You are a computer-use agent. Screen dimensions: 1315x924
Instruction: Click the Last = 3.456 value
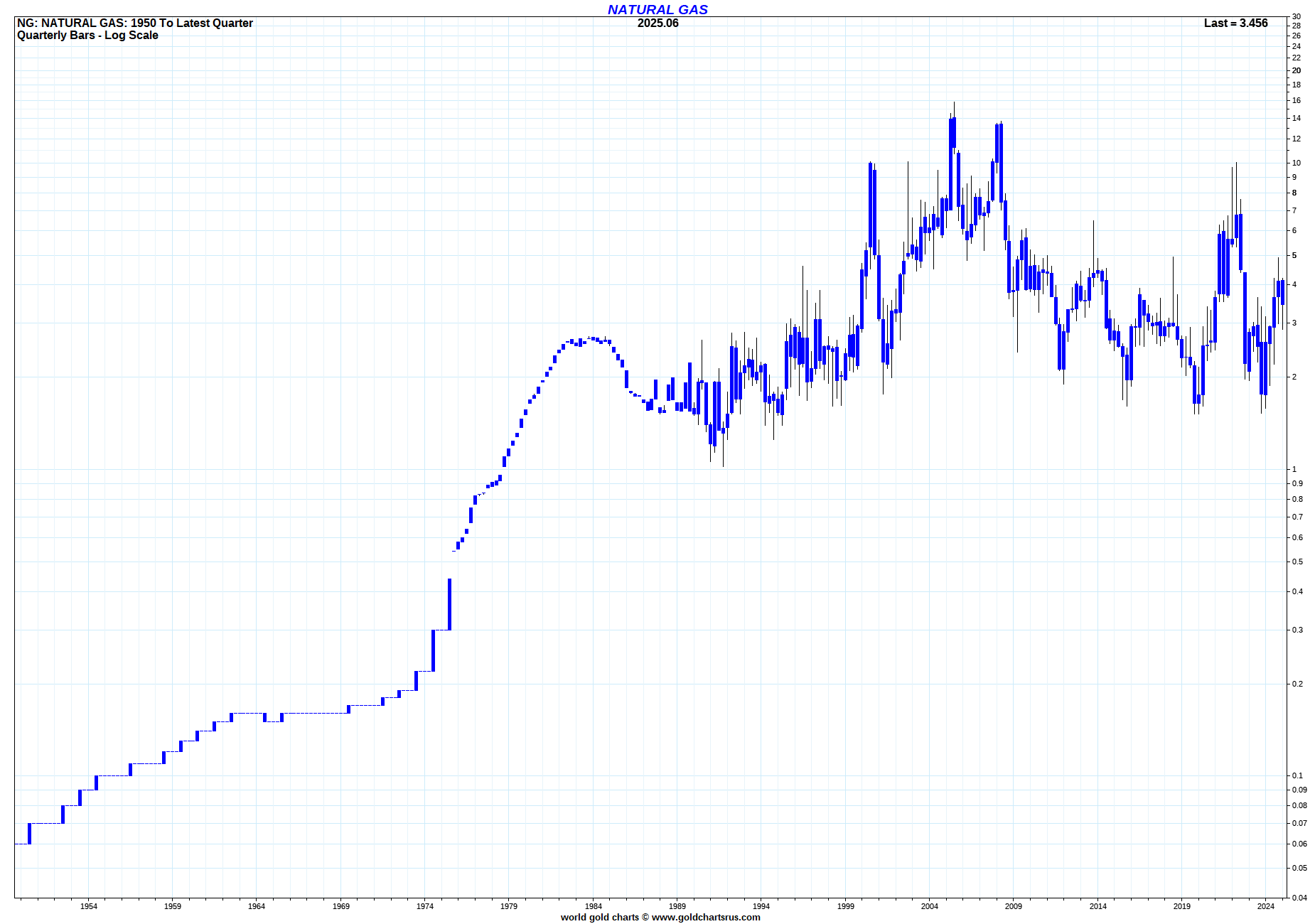(x=1235, y=23)
